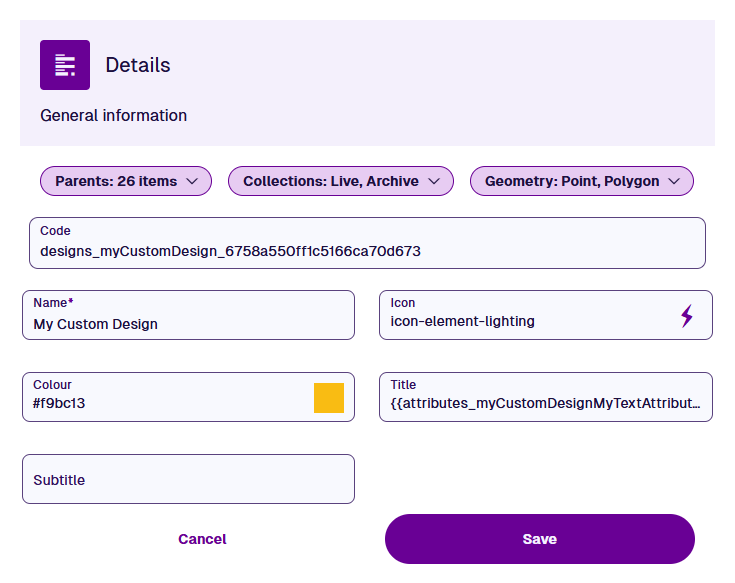Image resolution: width=735 pixels, height=583 pixels.
Task: Click the Name* field label
Action: click(54, 302)
